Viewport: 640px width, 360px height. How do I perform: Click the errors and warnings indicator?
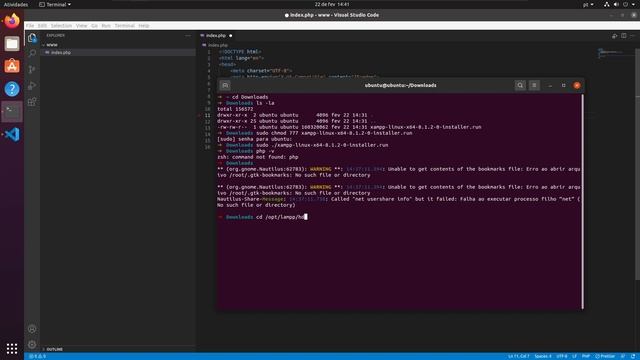tap(38, 356)
